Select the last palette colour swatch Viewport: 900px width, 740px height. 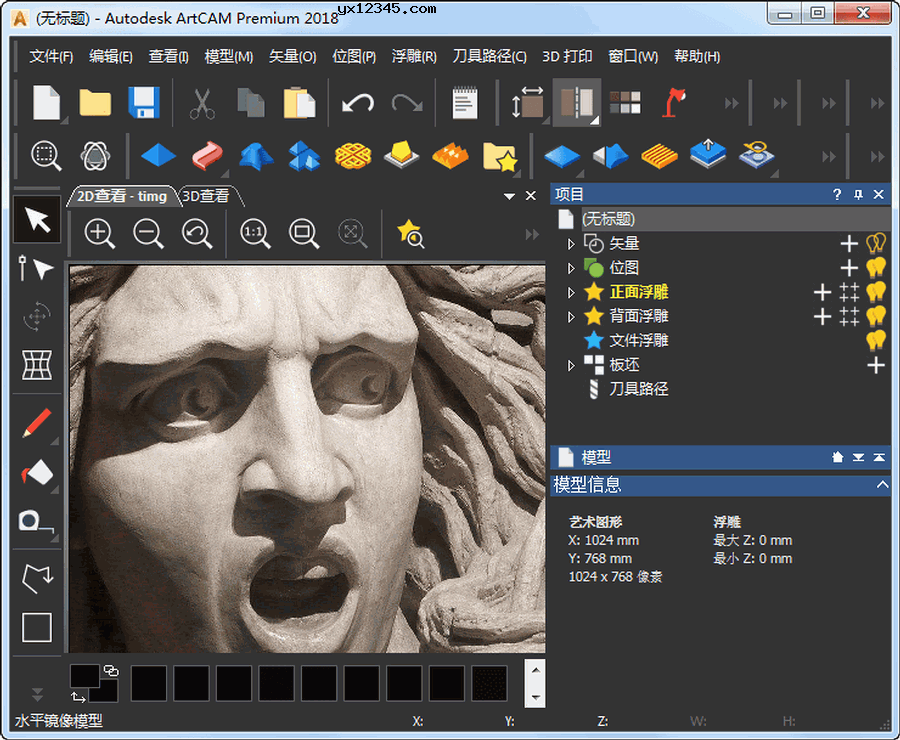(489, 683)
